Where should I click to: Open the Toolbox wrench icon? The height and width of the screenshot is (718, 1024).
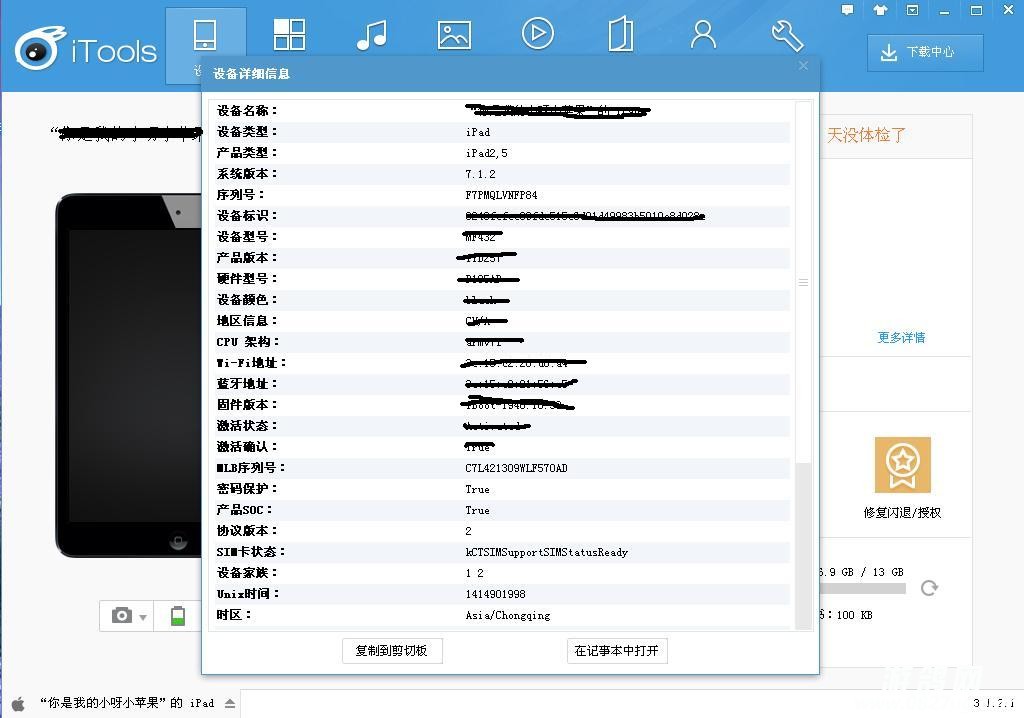[787, 35]
